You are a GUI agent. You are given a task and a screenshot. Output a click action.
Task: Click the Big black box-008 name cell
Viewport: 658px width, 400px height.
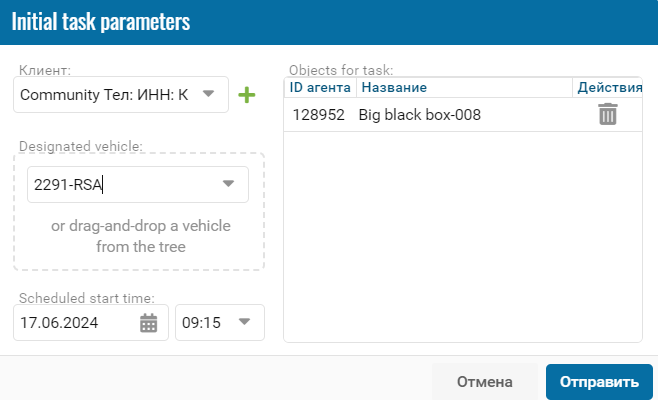point(420,115)
